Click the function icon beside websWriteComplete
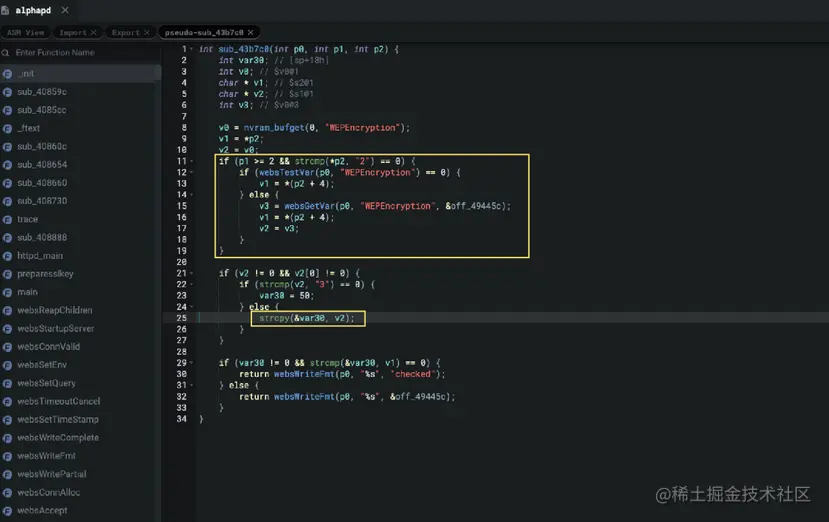Viewport: 829px width, 522px height. tap(7, 438)
